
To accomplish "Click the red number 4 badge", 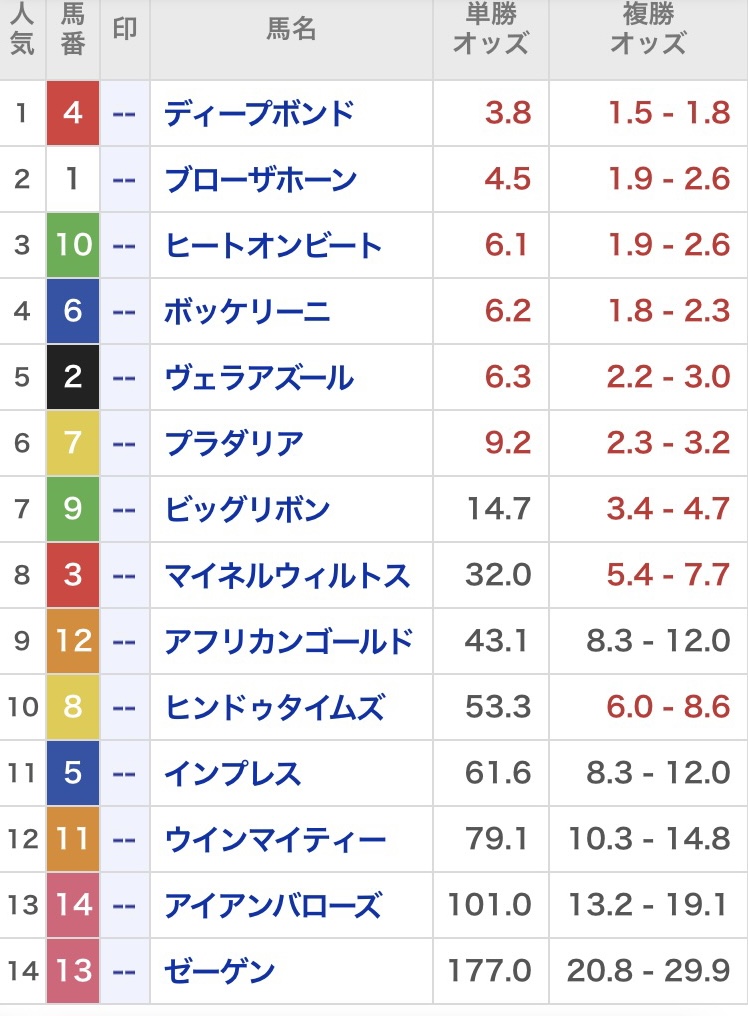I will 73,113.
